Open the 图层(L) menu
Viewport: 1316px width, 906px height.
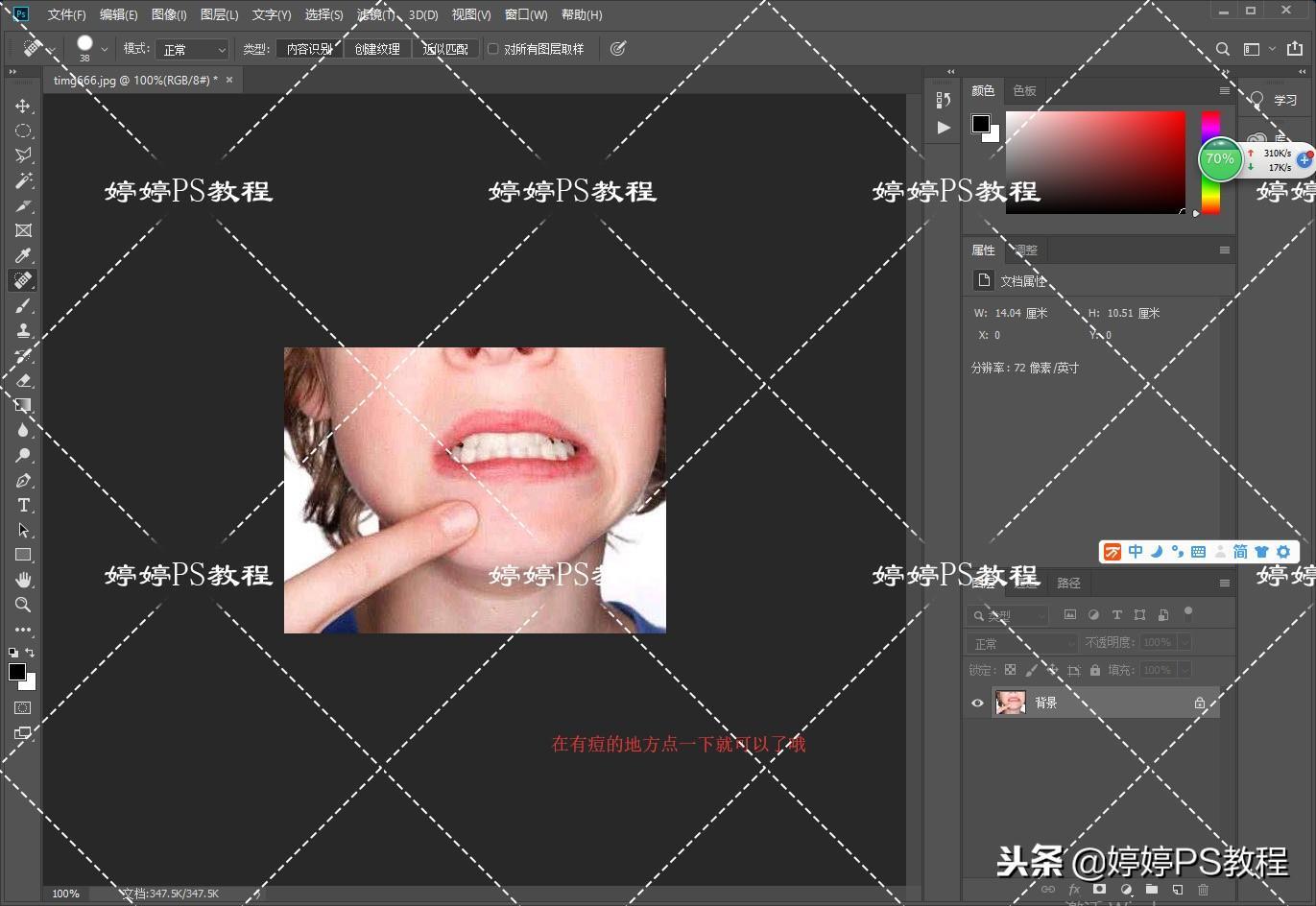tap(219, 14)
